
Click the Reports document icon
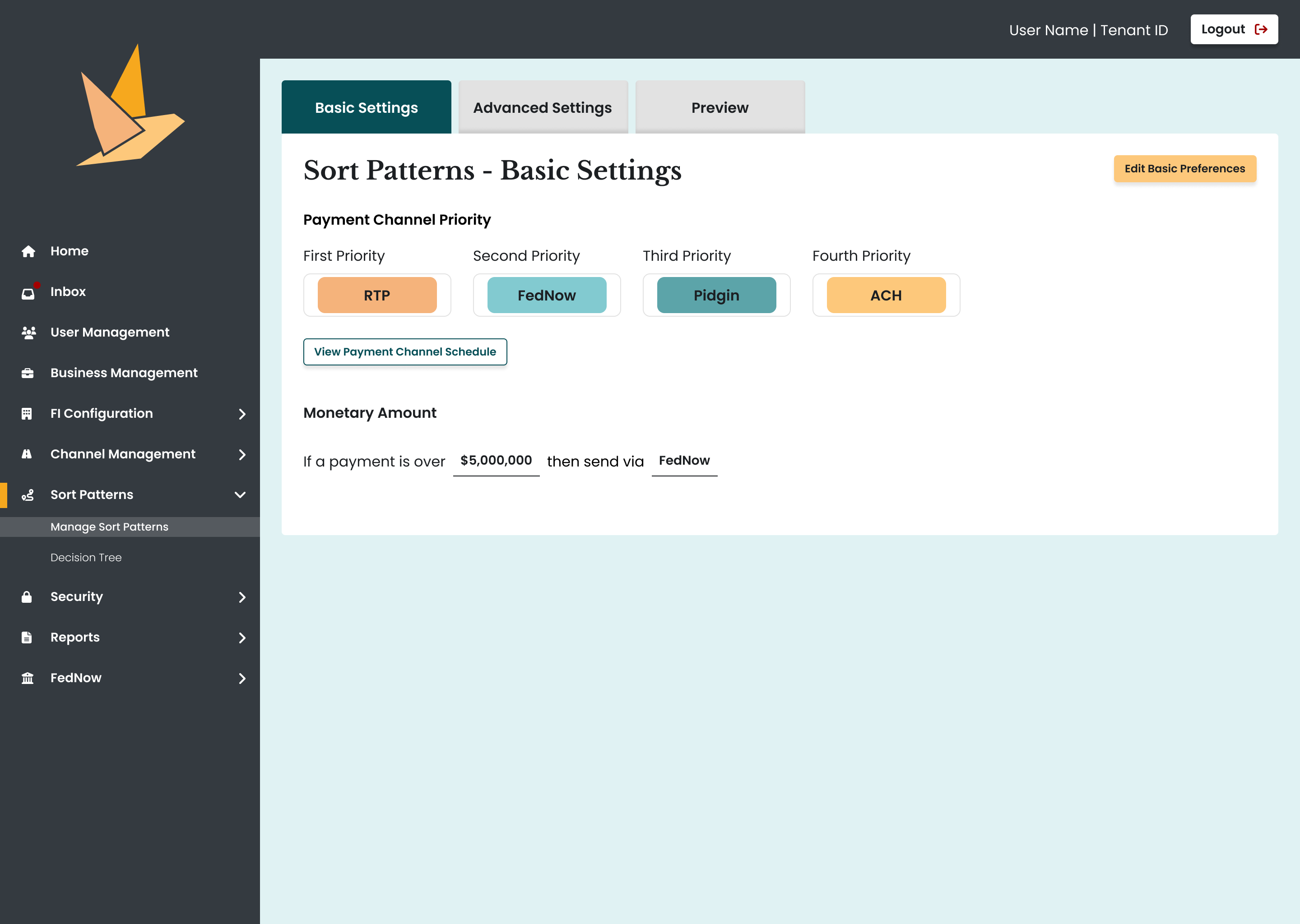point(27,637)
